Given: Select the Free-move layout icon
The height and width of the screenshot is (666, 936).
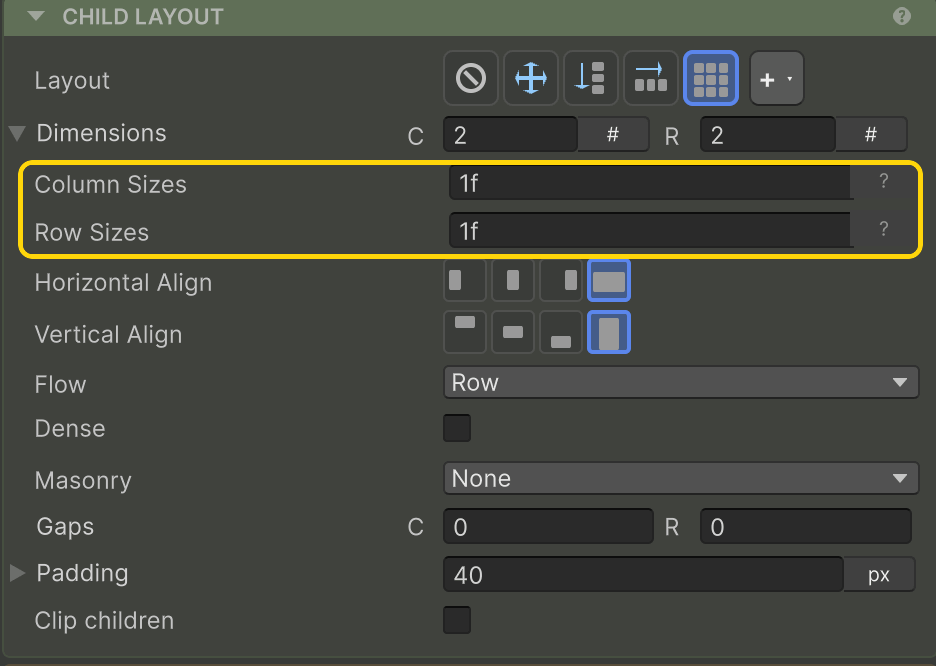Looking at the screenshot, I should tap(531, 78).
